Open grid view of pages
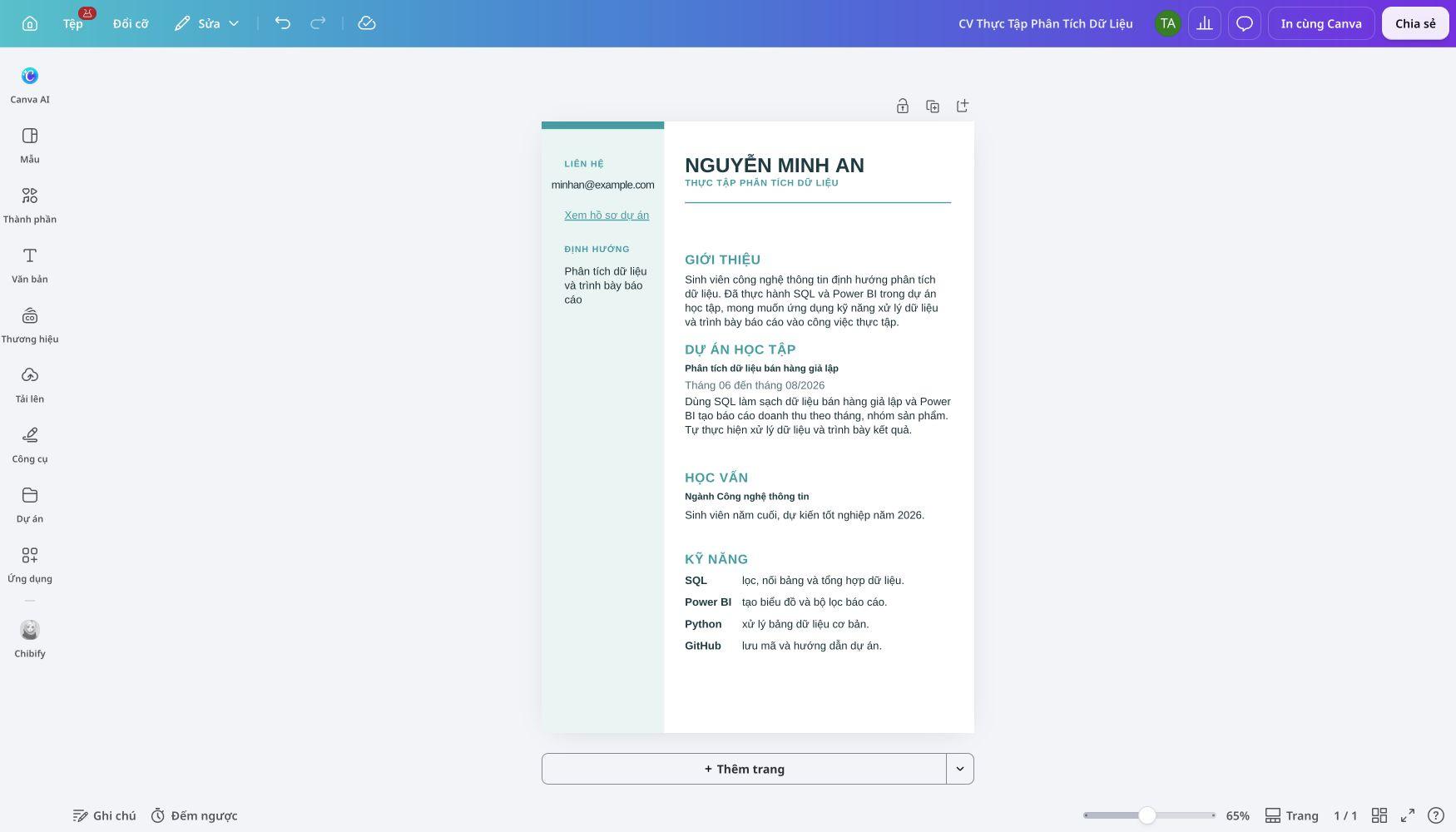The height and width of the screenshot is (832, 1456). click(1379, 815)
